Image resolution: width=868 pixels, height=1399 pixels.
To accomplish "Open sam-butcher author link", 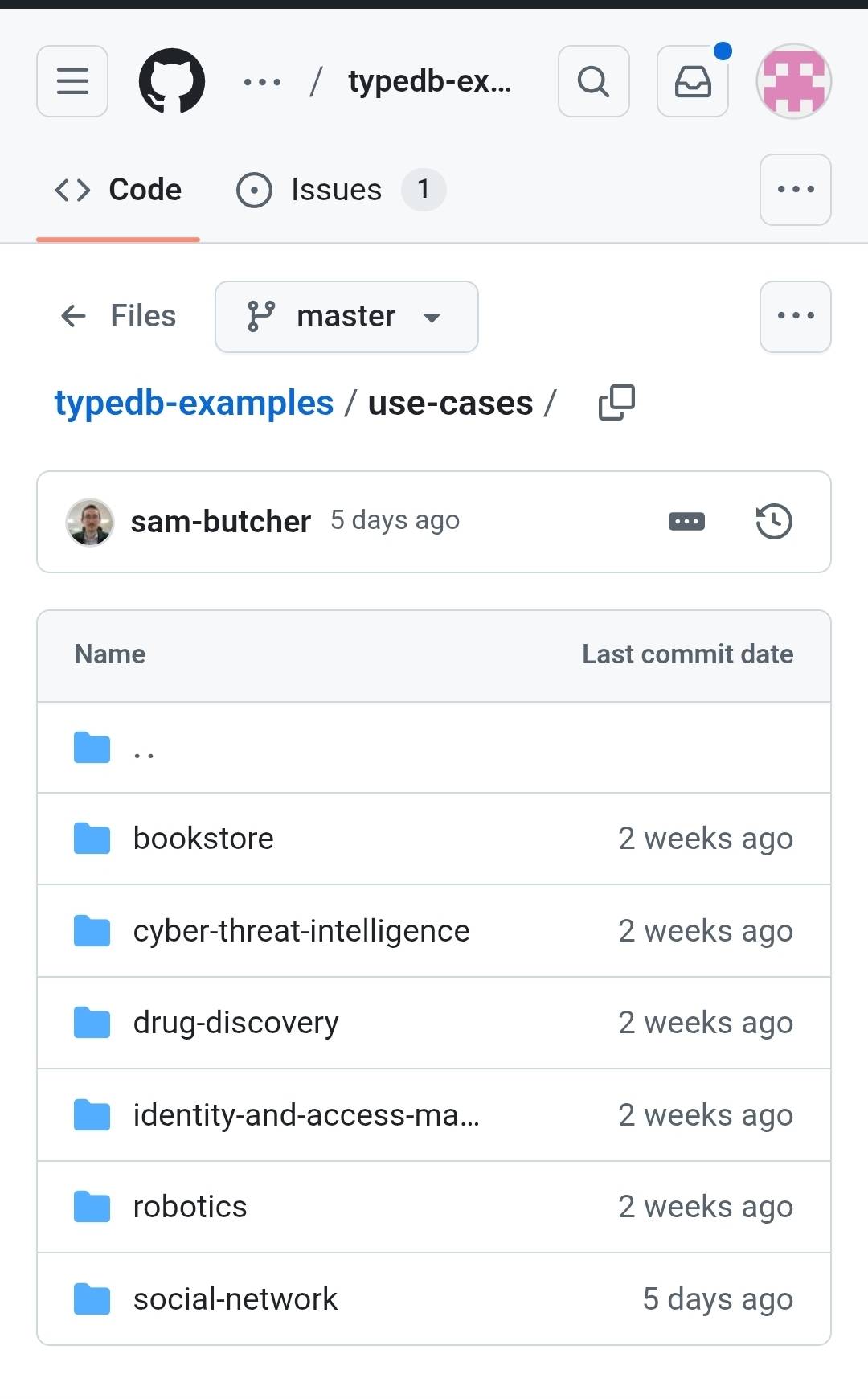I will pos(221,522).
